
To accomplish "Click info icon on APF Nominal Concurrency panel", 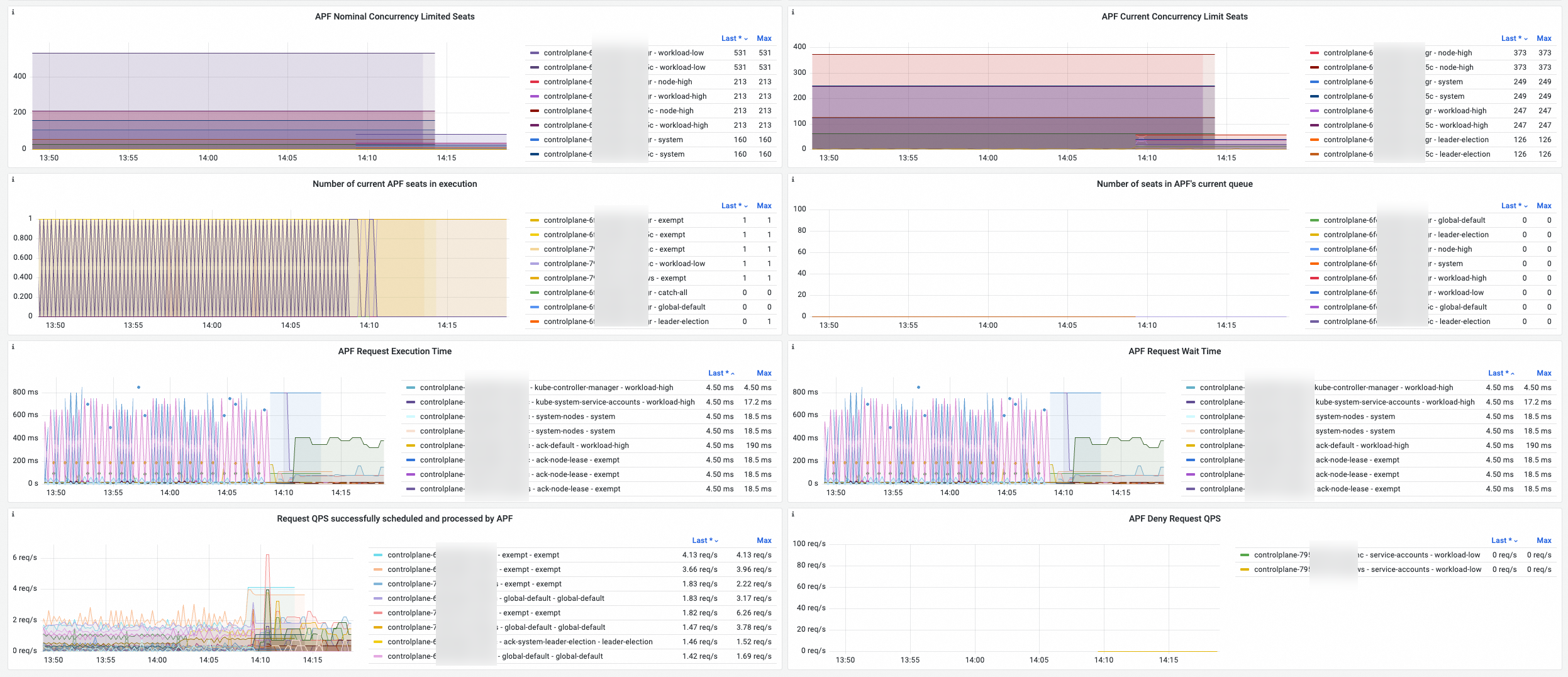I will point(13,12).
